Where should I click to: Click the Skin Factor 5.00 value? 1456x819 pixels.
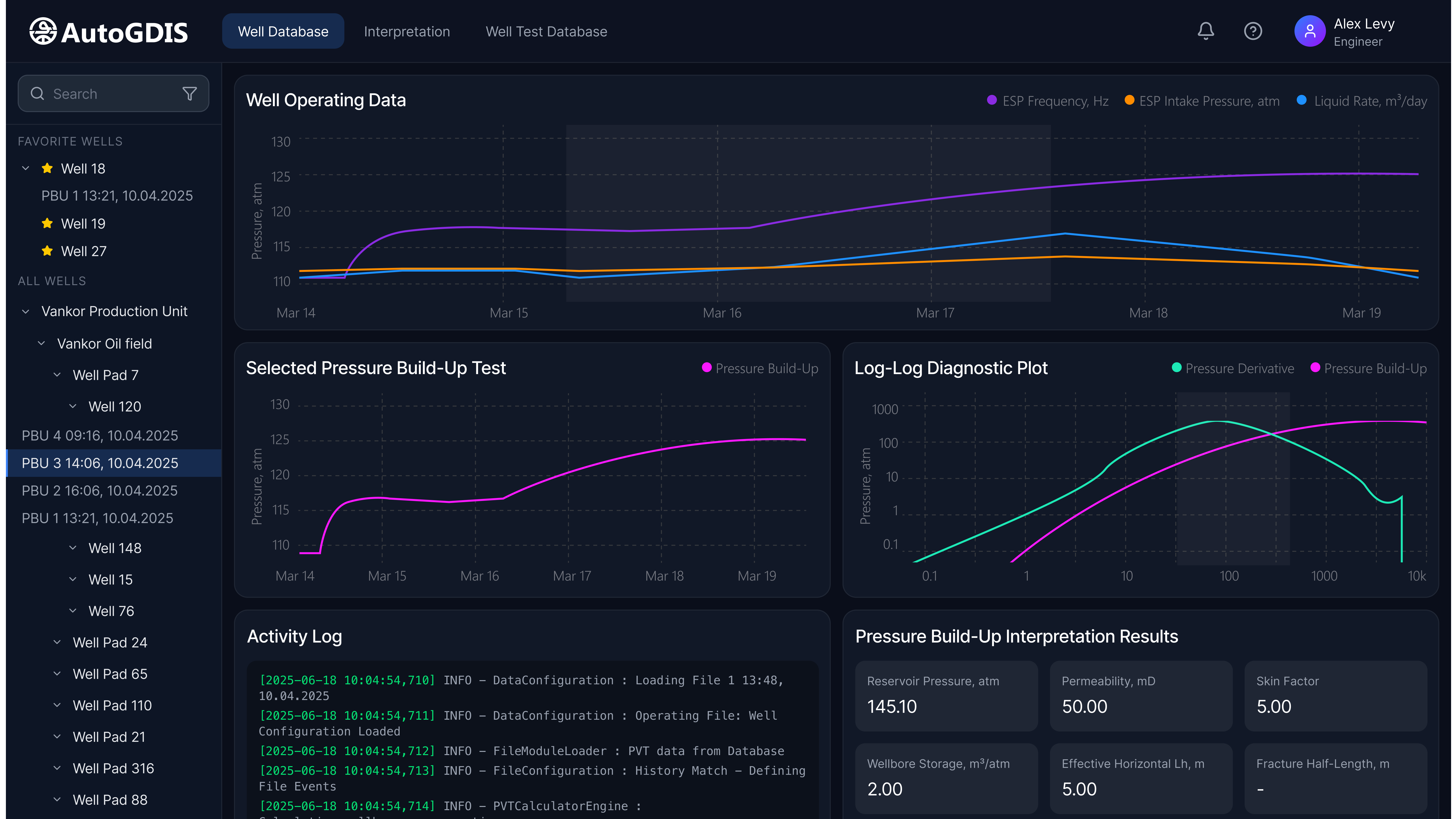(x=1274, y=706)
